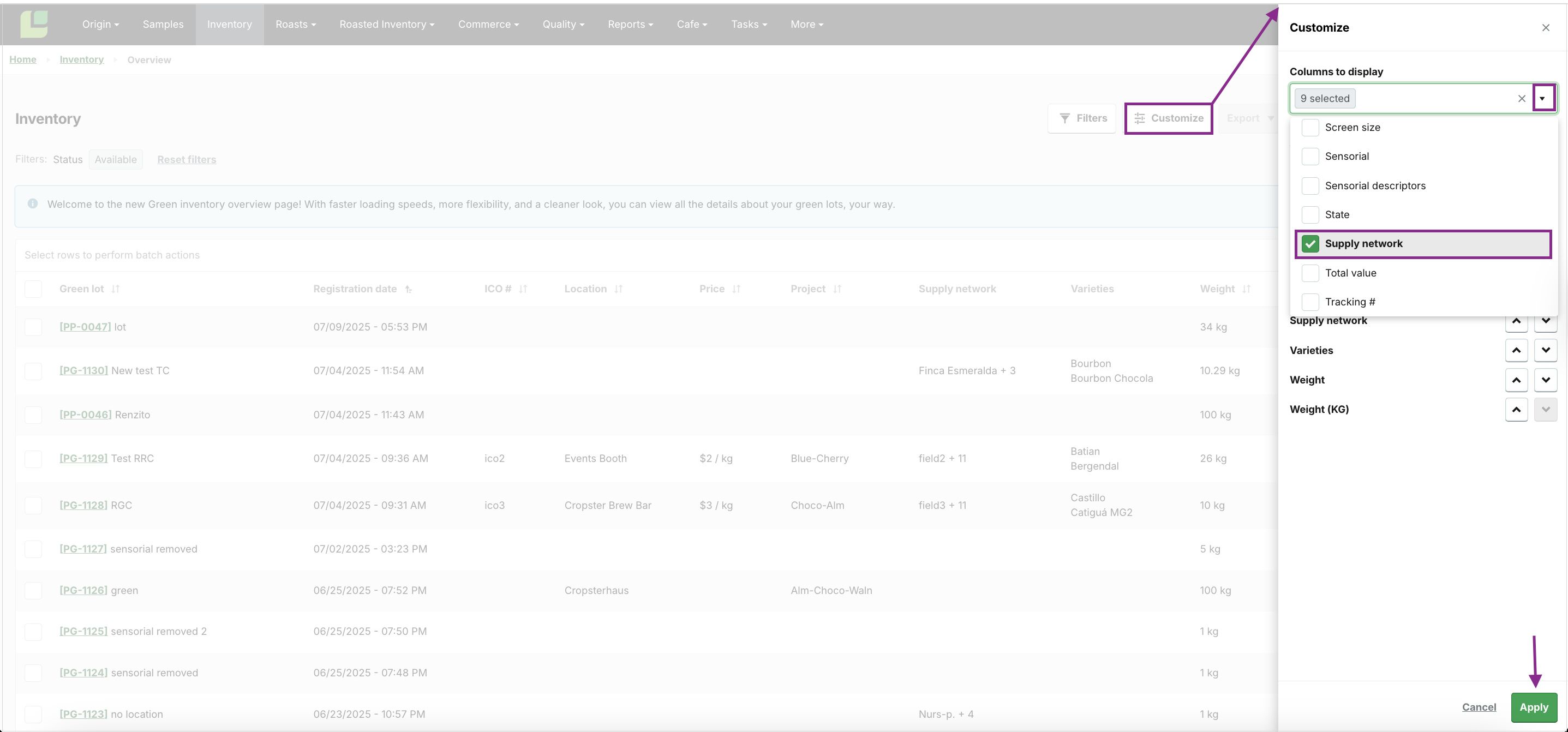Go to Home breadcrumb link
The image size is (1568, 732).
(22, 59)
